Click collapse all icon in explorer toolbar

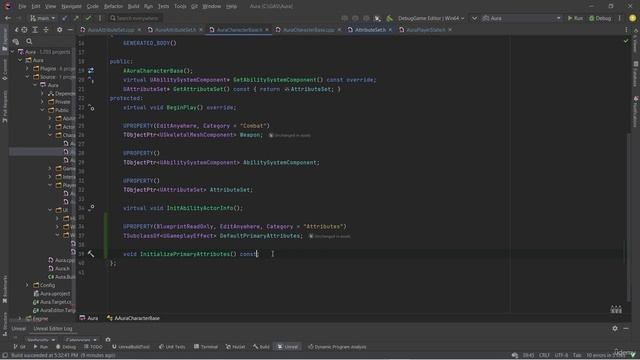tap(46, 30)
